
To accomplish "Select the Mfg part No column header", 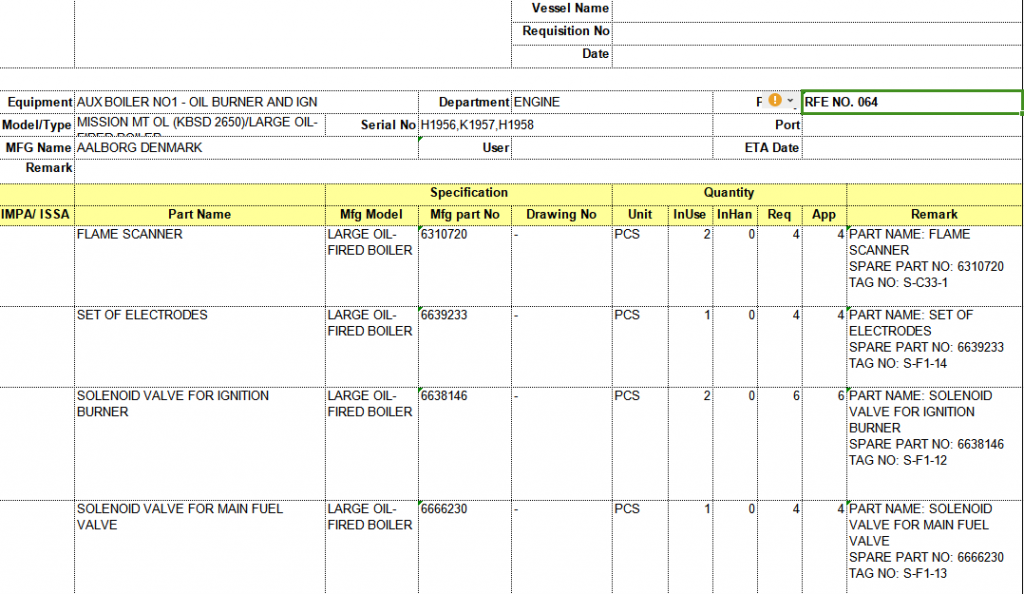I will tap(465, 214).
